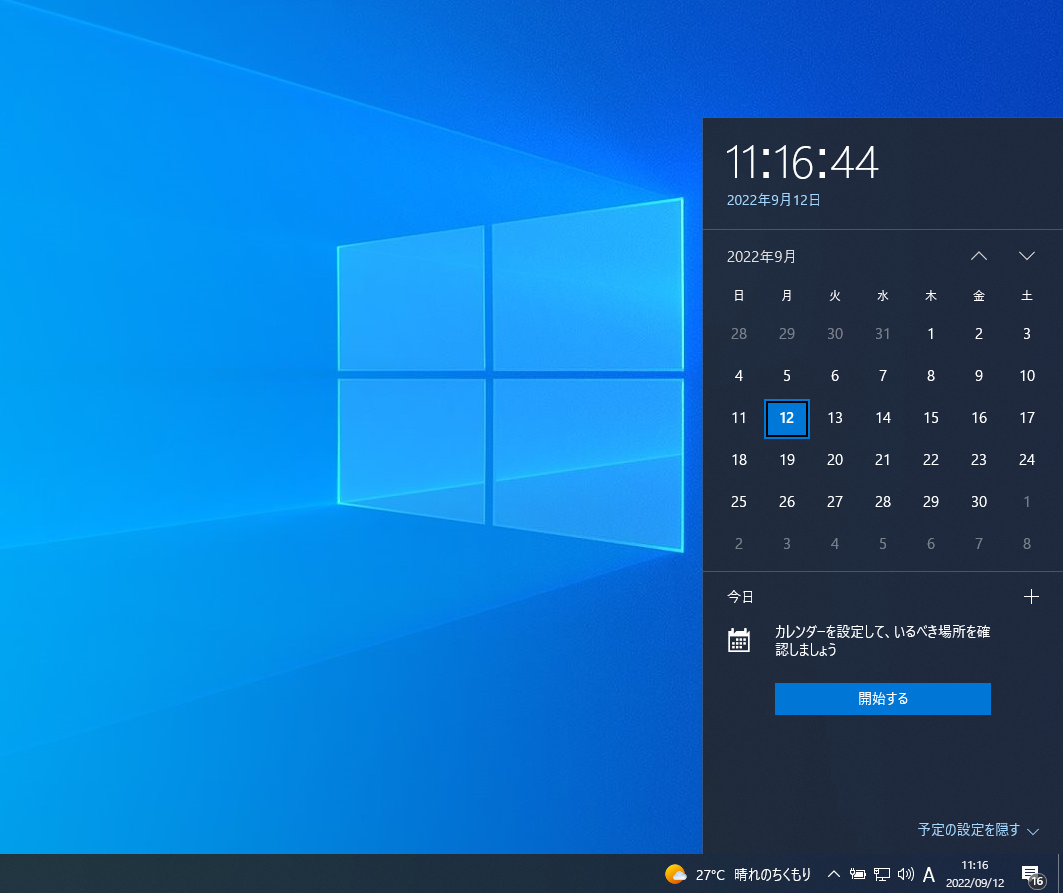Select the greyed-out October 8 date

point(1027,544)
